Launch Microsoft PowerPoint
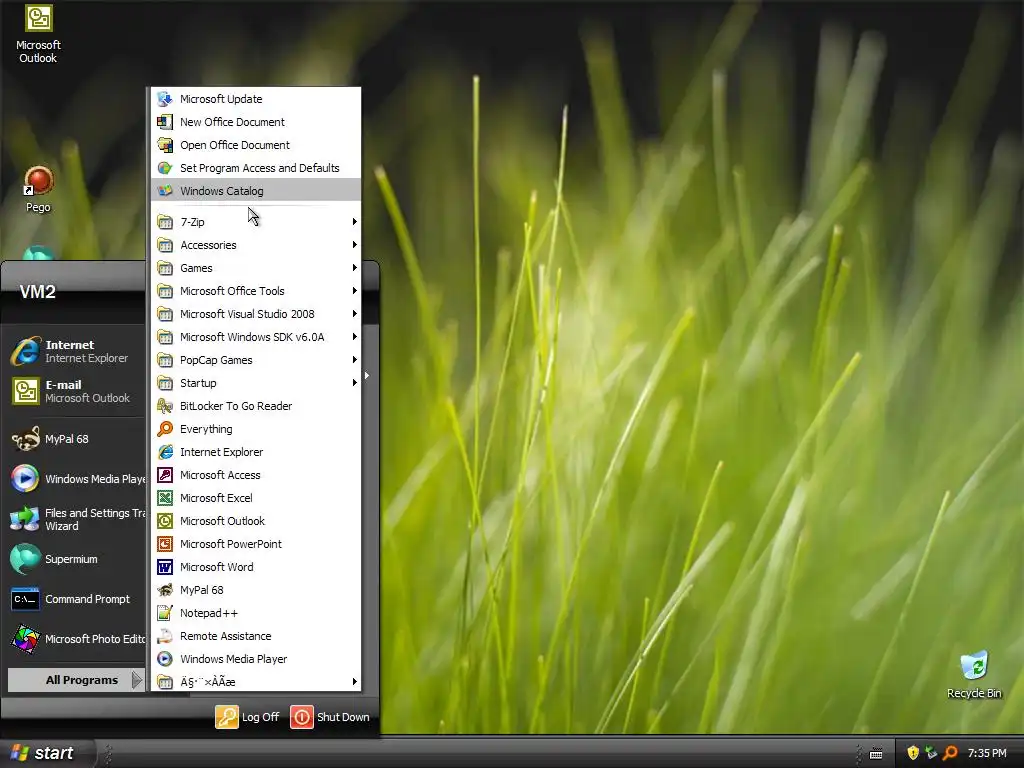This screenshot has height=768, width=1024. [x=256, y=544]
